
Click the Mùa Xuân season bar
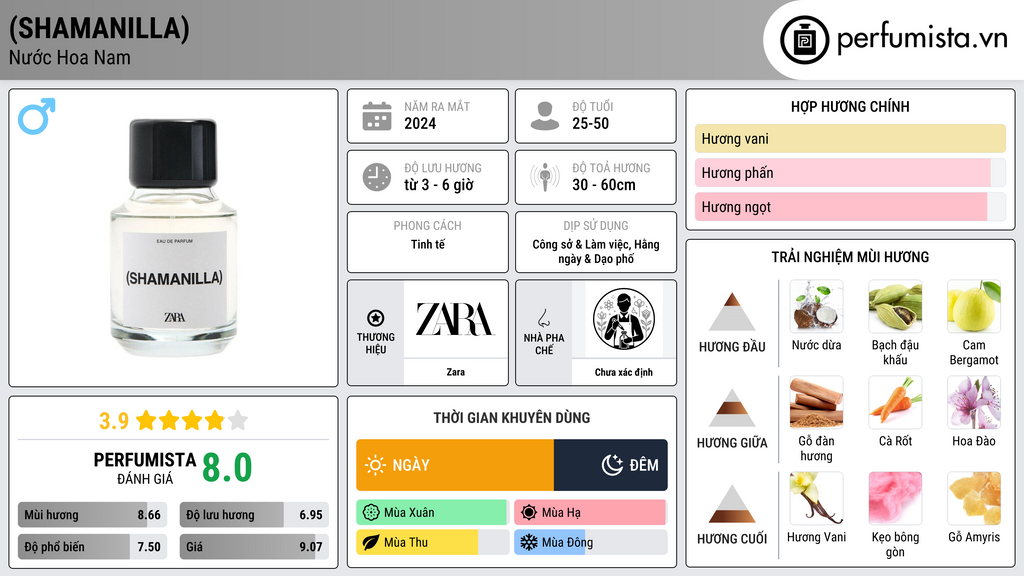click(432, 513)
